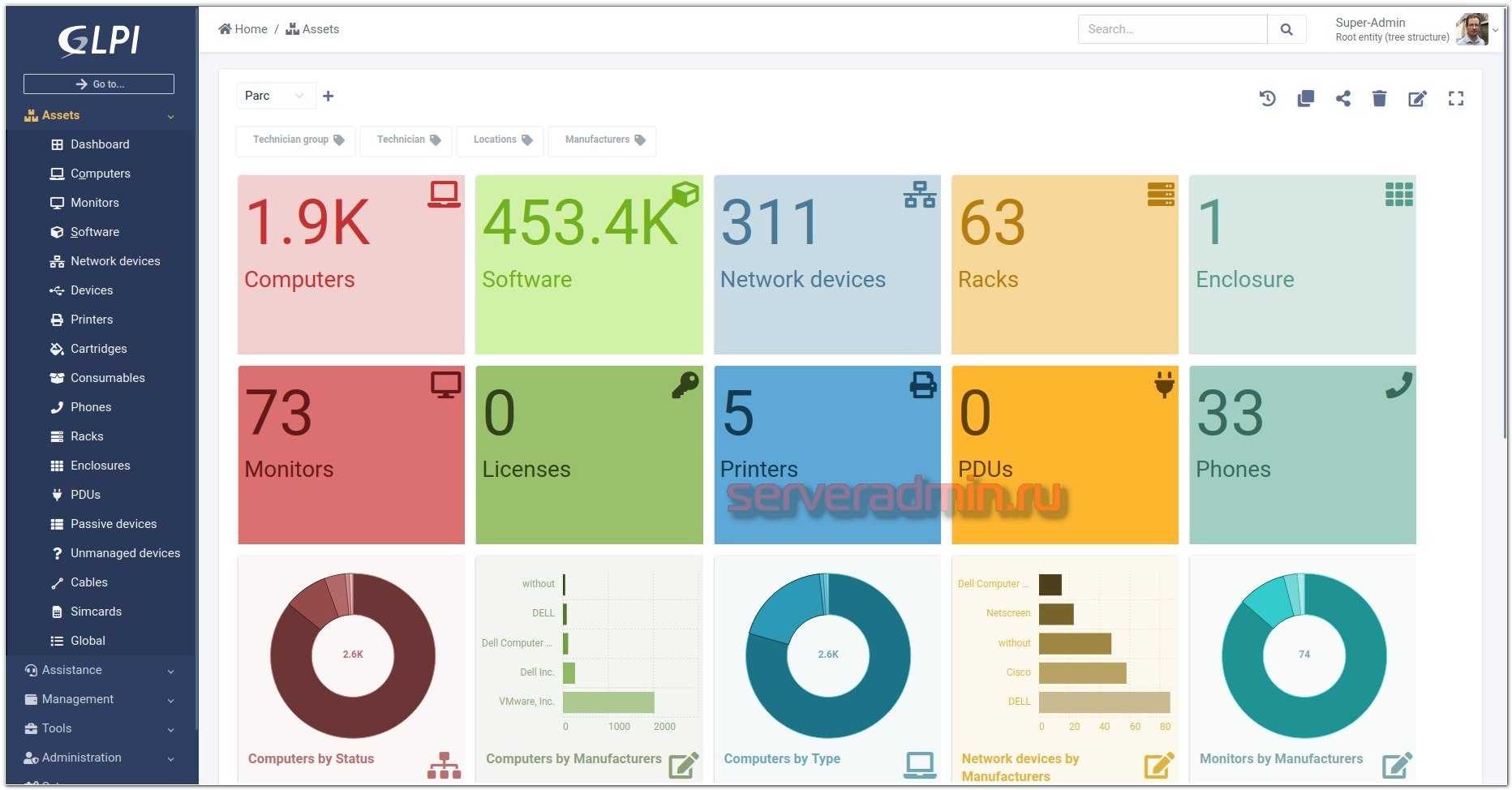
Task: Click the Home breadcrumb link
Action: [243, 29]
